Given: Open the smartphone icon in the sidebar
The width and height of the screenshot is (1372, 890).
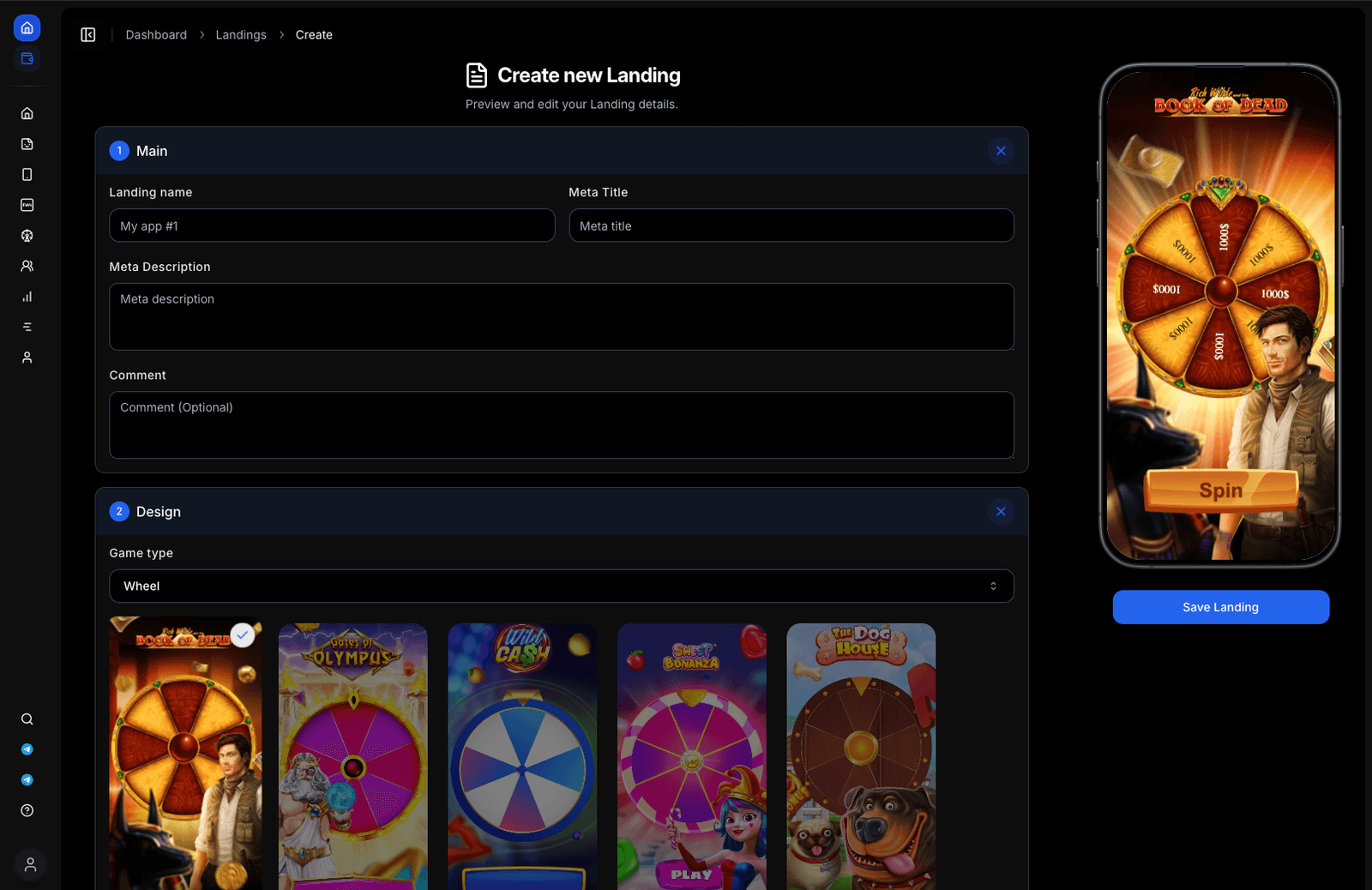Looking at the screenshot, I should [27, 175].
